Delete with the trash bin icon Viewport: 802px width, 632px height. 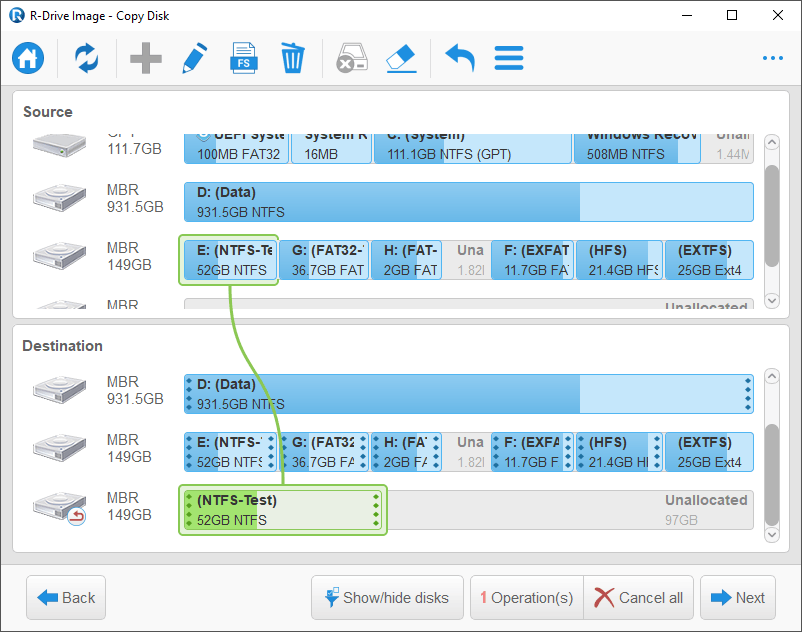click(x=293, y=58)
